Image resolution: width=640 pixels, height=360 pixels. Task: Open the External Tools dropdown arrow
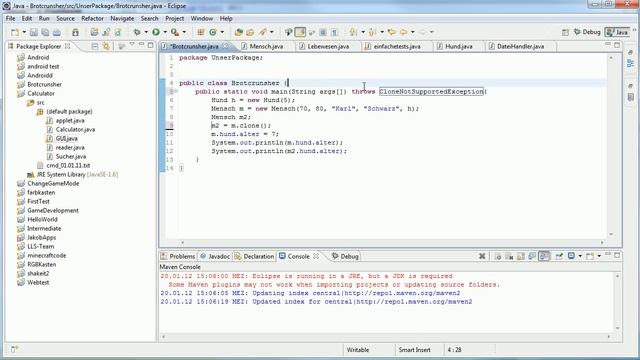pos(184,32)
